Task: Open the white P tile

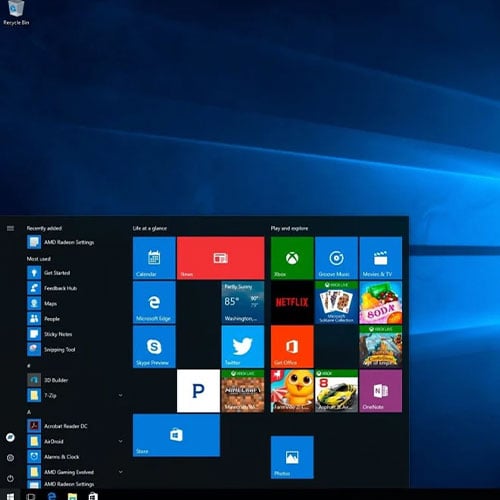Action: pos(198,391)
